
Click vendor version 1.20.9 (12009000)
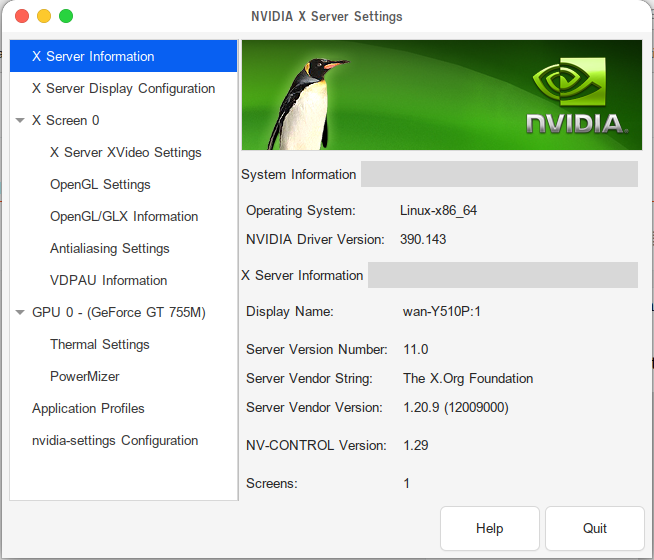456,407
